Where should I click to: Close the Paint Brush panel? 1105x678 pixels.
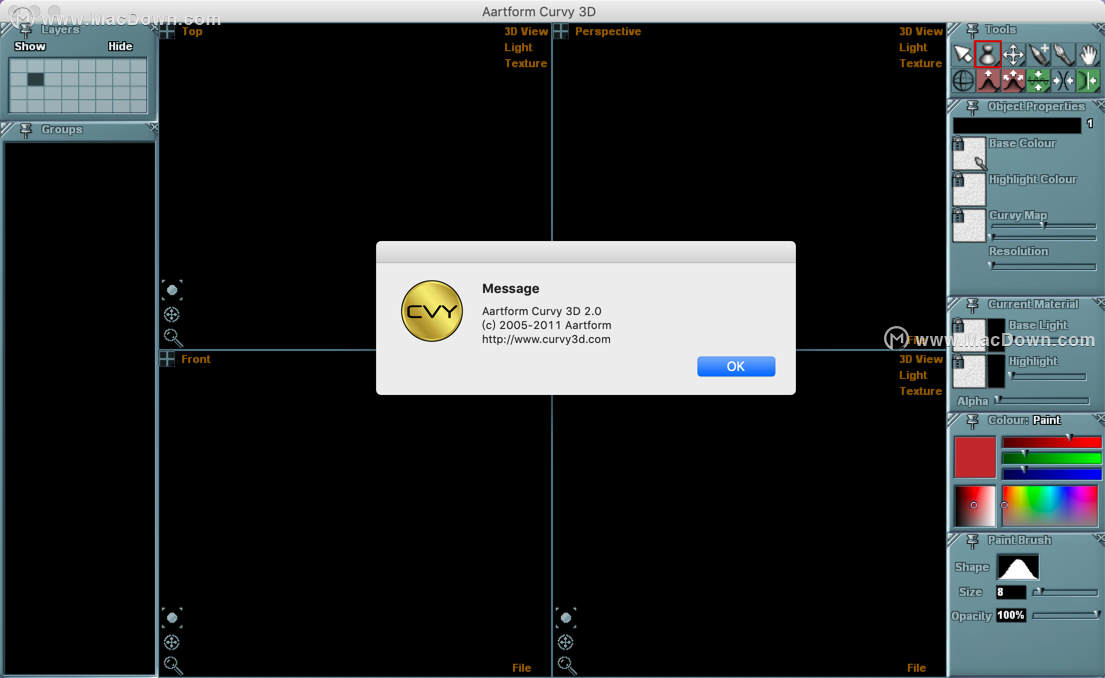tap(1099, 538)
